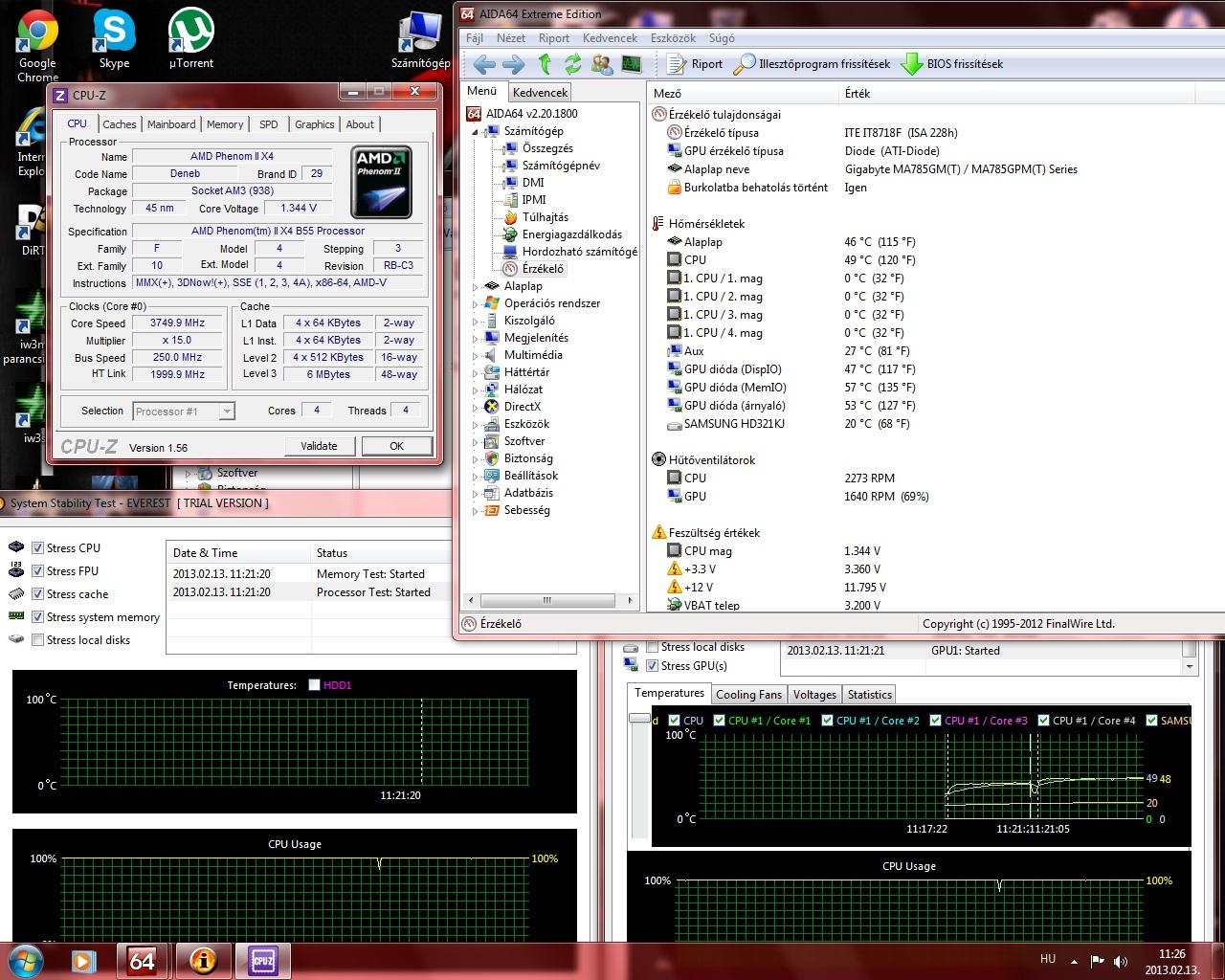Open Skype desktop icon
The image size is (1225, 980).
tap(114, 39)
